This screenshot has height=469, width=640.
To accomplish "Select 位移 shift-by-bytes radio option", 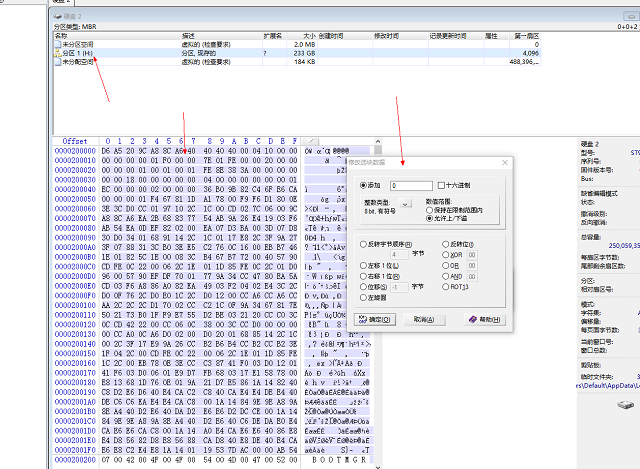I will 363,287.
